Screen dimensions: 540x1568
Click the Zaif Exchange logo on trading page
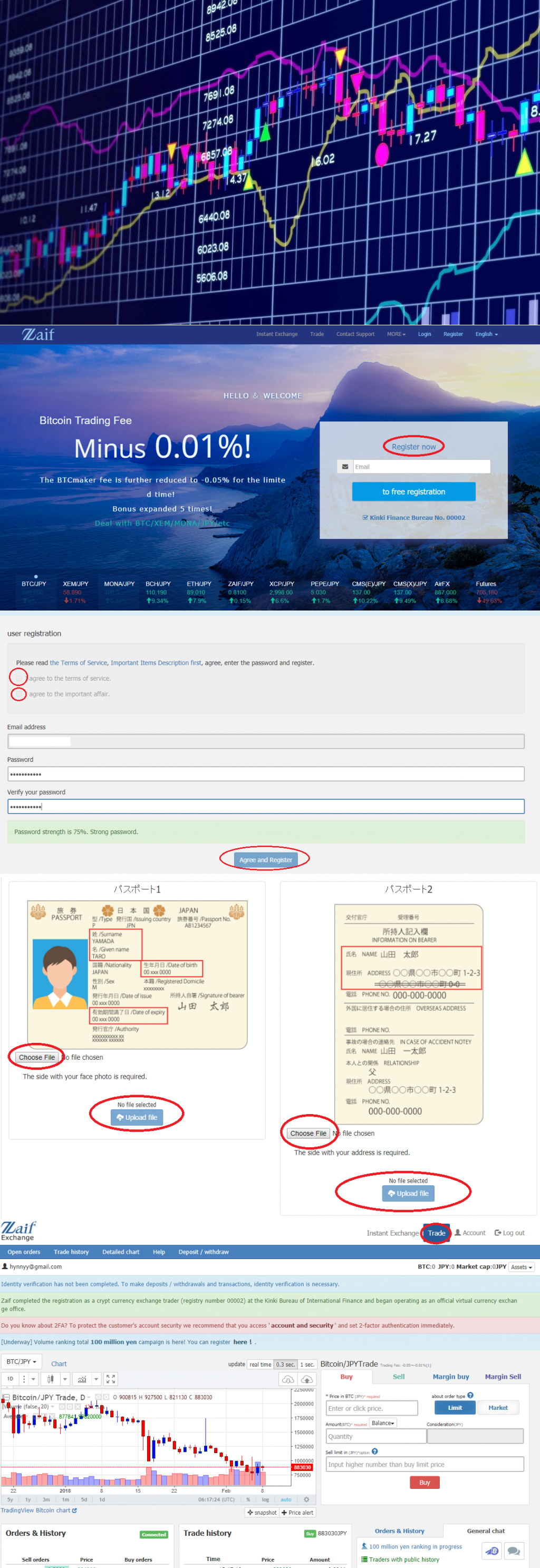point(18,1230)
